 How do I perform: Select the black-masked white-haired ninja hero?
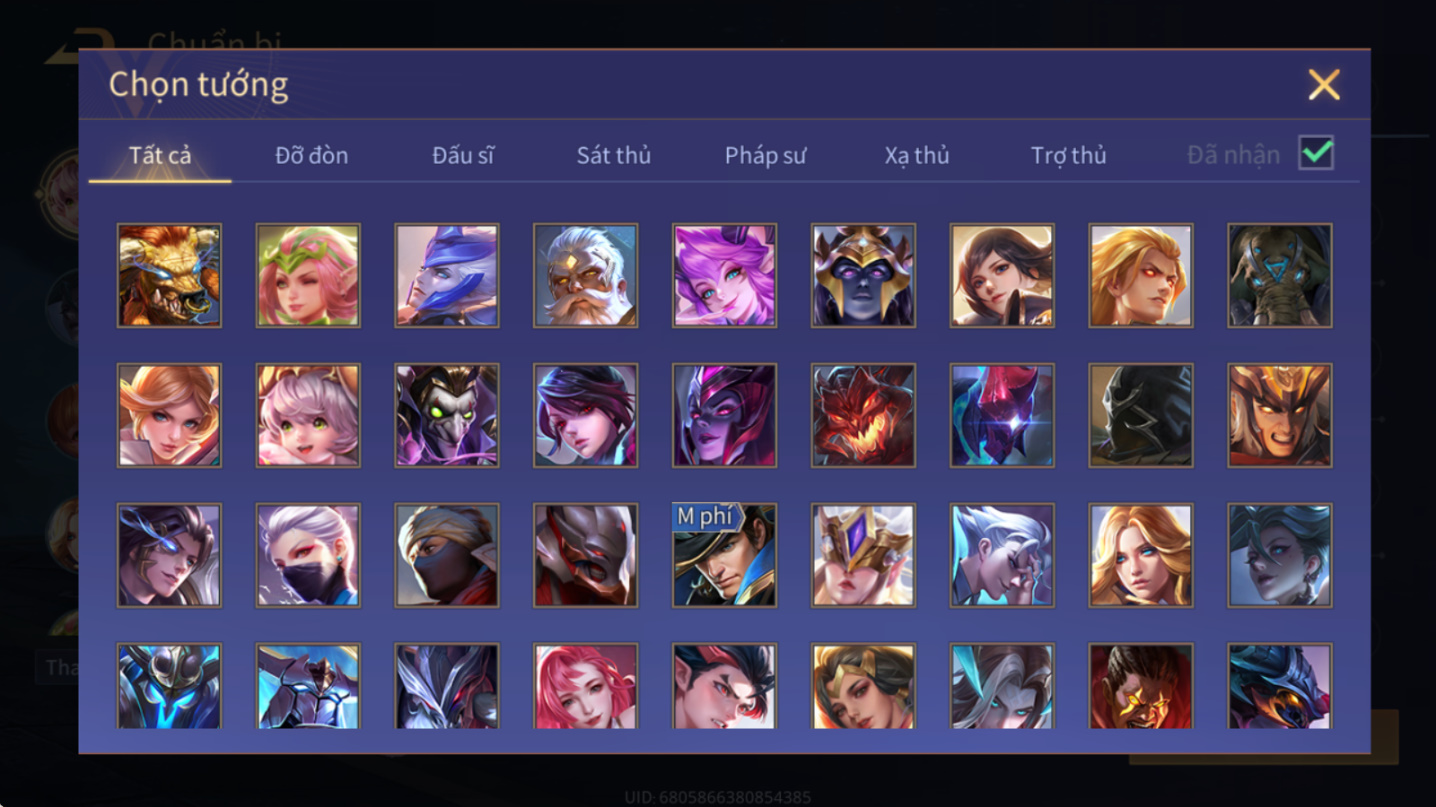(x=308, y=555)
